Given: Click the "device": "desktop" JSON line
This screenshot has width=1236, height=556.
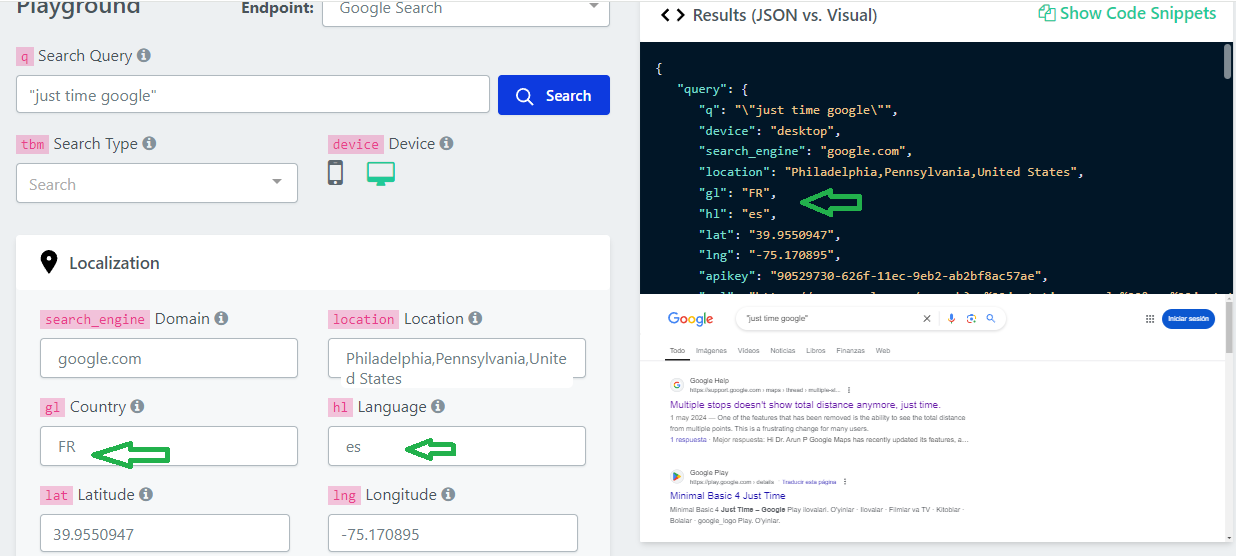Looking at the screenshot, I should coord(770,130).
